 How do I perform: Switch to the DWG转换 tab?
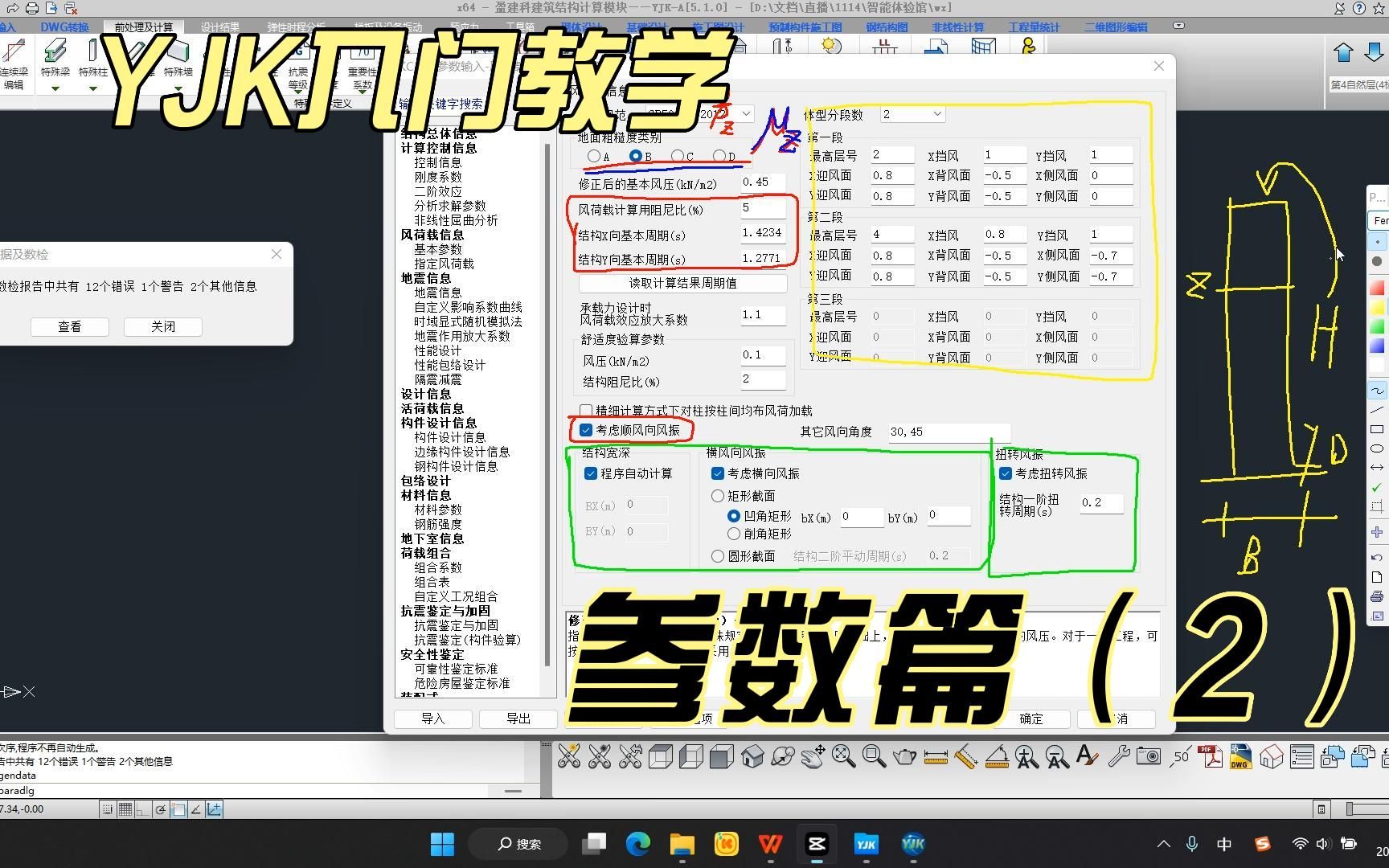click(x=65, y=27)
